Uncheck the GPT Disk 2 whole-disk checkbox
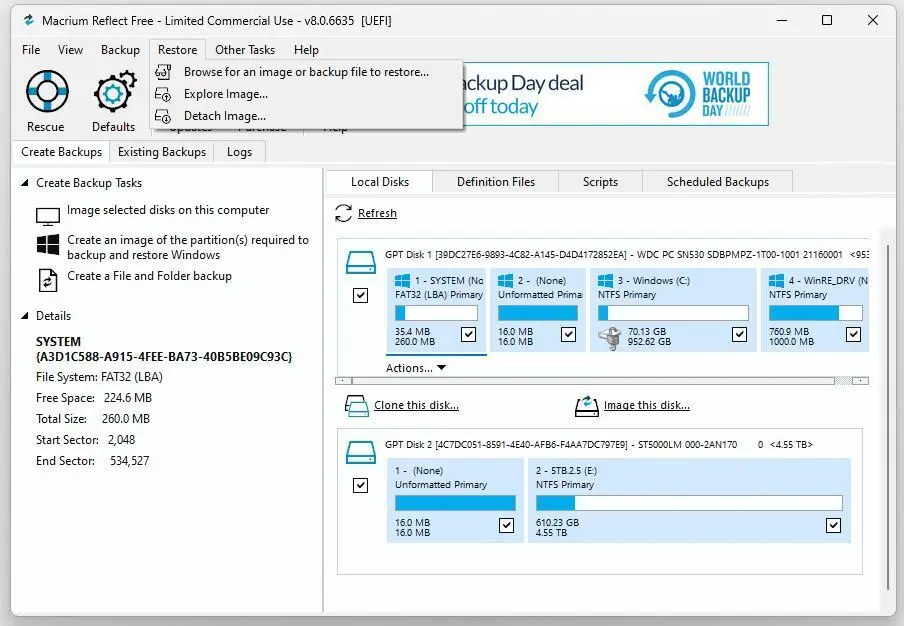 pos(360,485)
